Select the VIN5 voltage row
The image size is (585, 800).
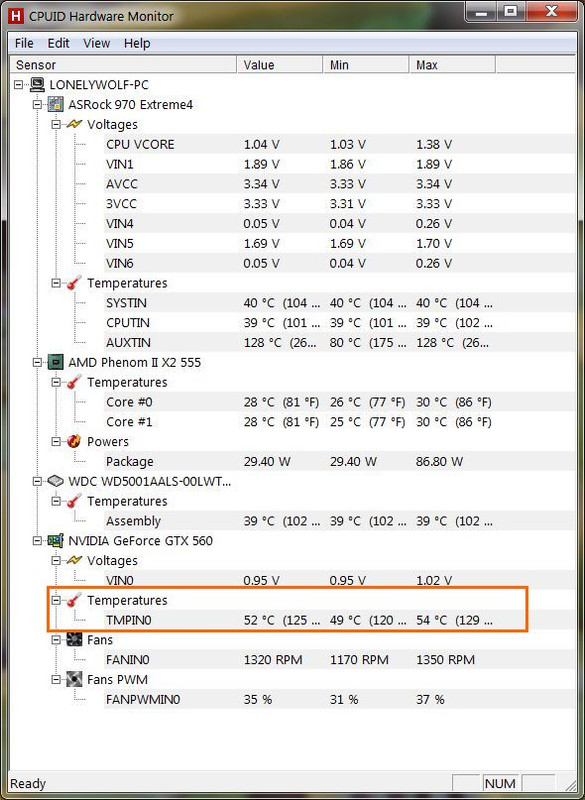(338, 243)
